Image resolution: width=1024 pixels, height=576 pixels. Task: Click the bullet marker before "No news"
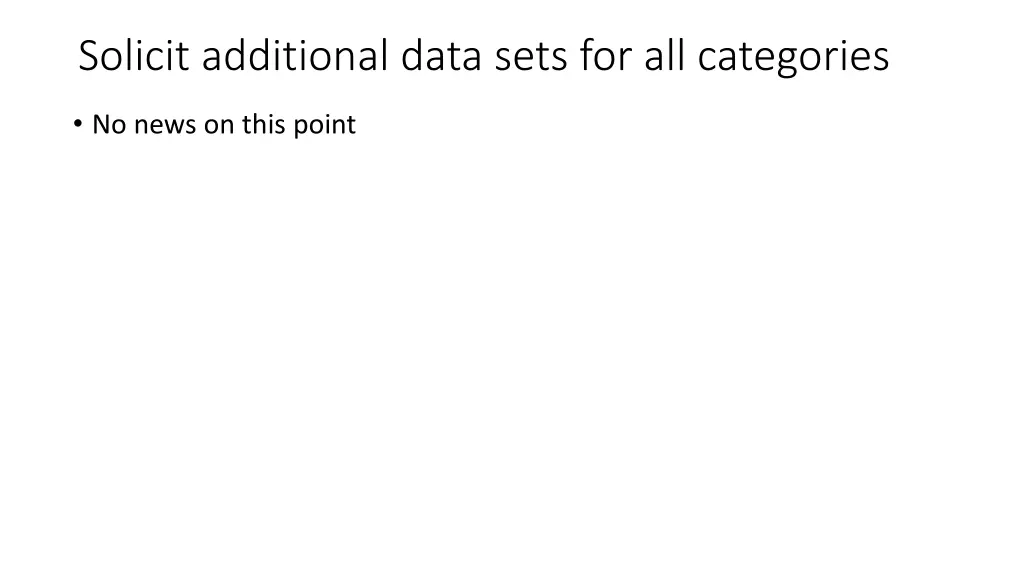tap(77, 124)
